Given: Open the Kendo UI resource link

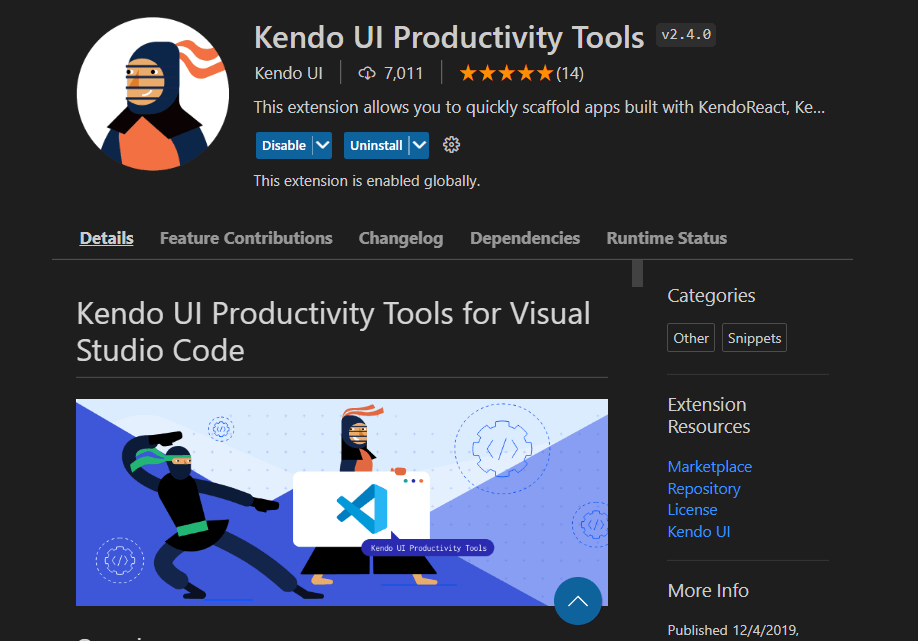Looking at the screenshot, I should (698, 532).
